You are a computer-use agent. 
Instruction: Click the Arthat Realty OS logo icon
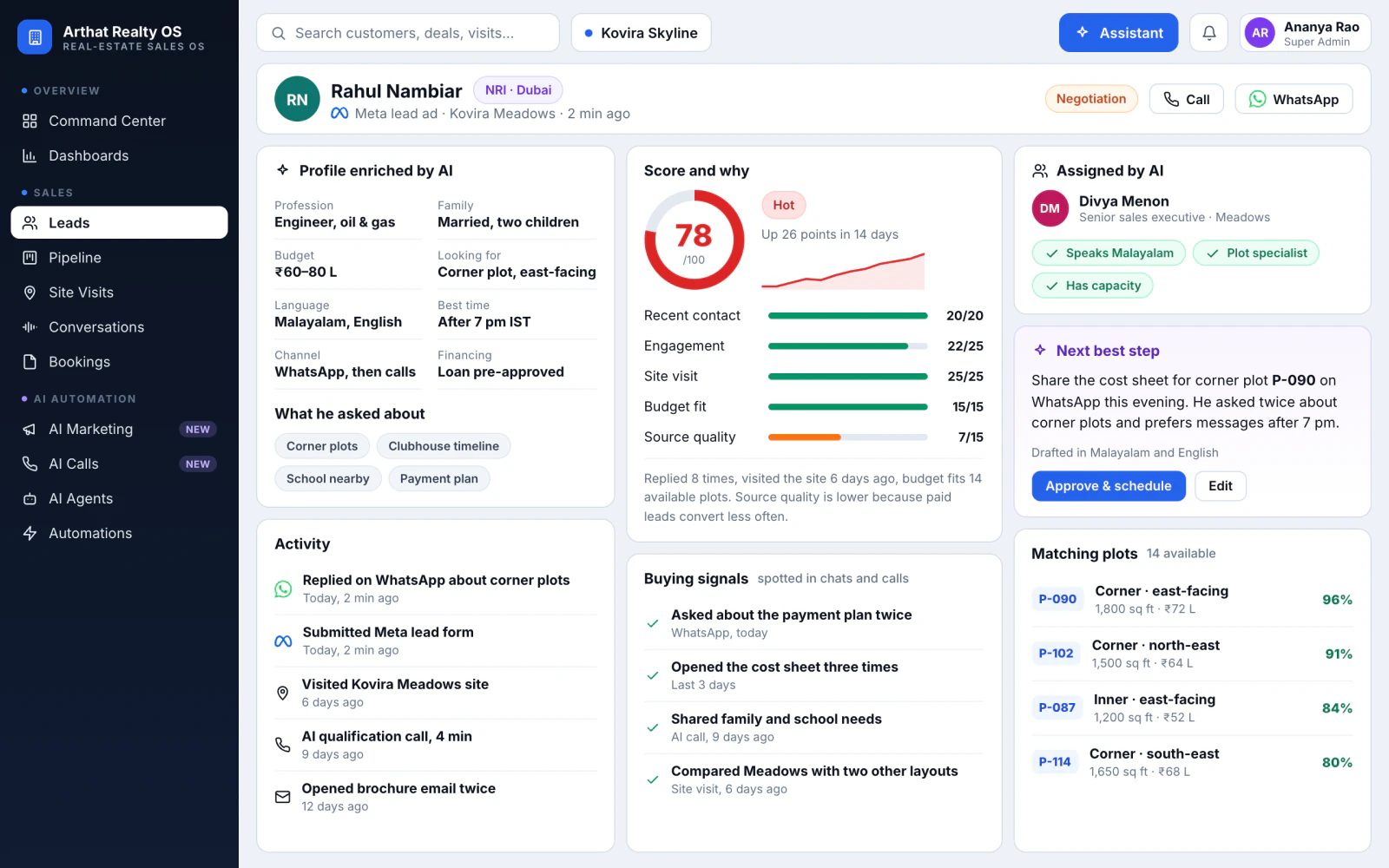(x=35, y=37)
